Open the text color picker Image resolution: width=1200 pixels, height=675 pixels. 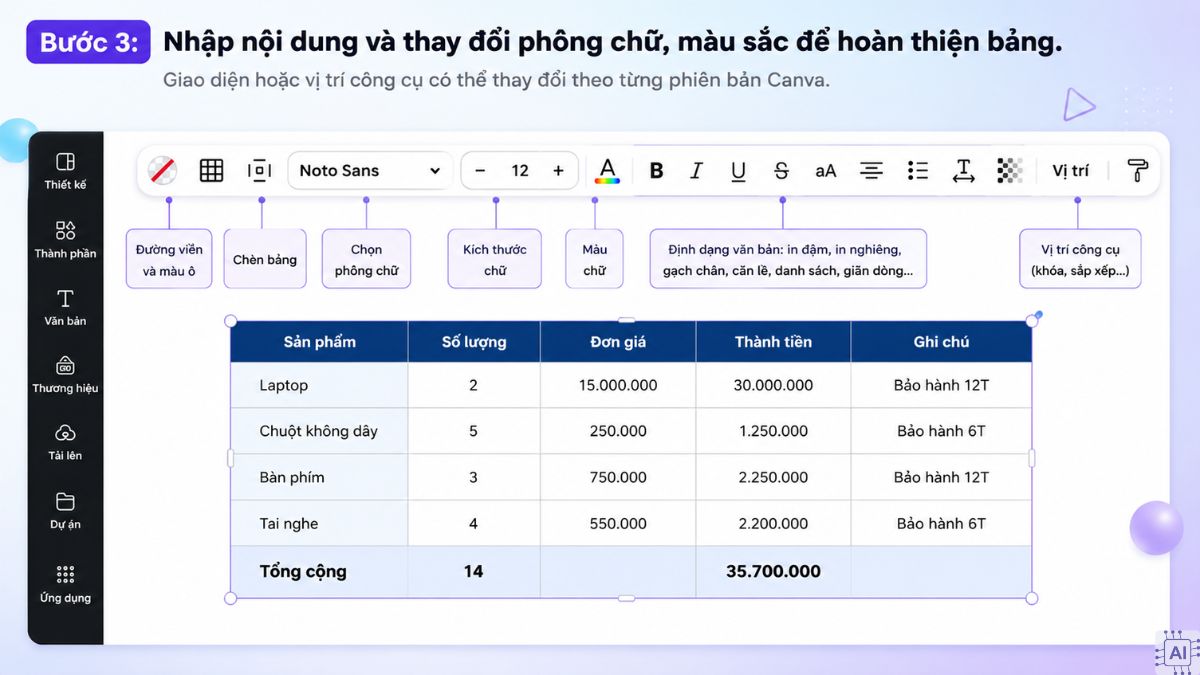[x=607, y=171]
